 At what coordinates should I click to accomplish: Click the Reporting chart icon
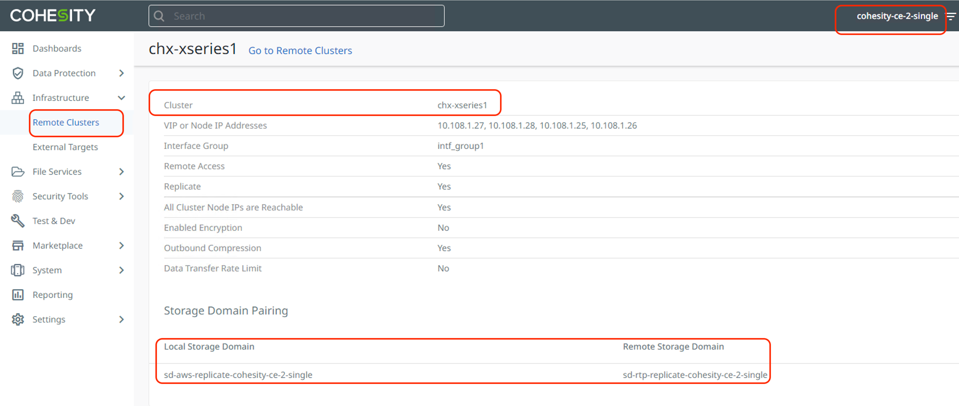(x=18, y=295)
